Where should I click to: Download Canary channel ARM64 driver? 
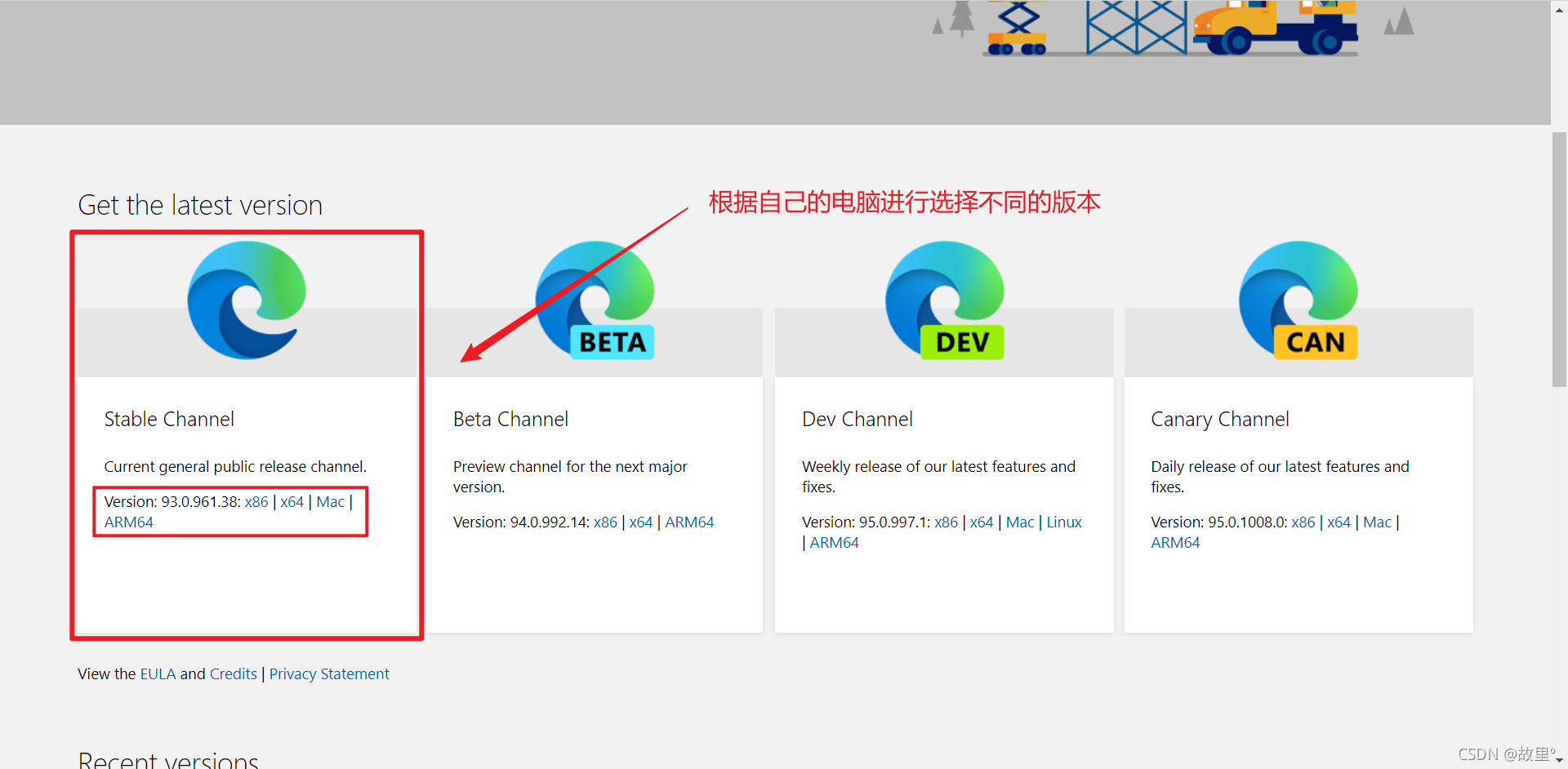point(1175,543)
